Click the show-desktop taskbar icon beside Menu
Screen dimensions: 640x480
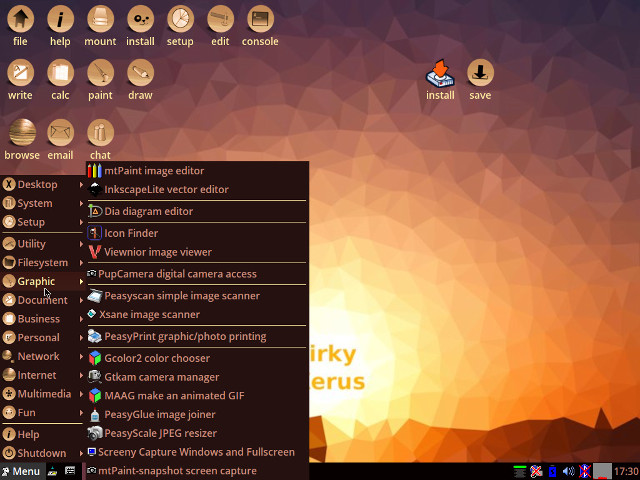pyautogui.click(x=52, y=472)
